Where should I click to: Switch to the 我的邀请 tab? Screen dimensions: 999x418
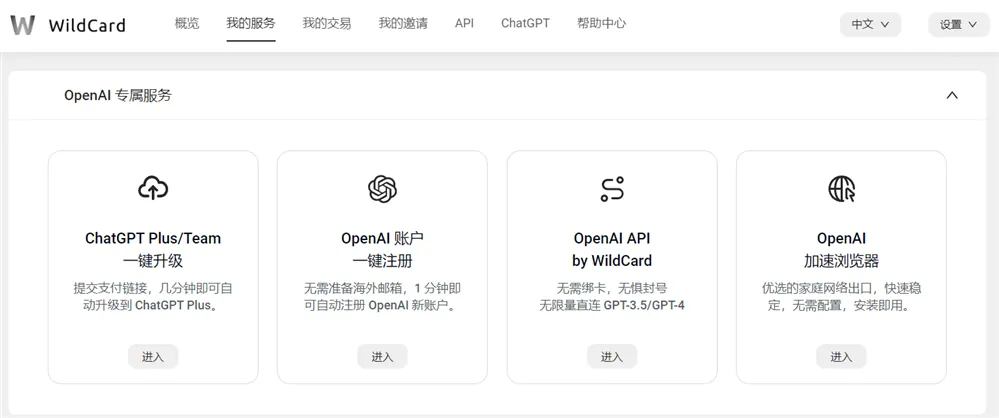(403, 23)
